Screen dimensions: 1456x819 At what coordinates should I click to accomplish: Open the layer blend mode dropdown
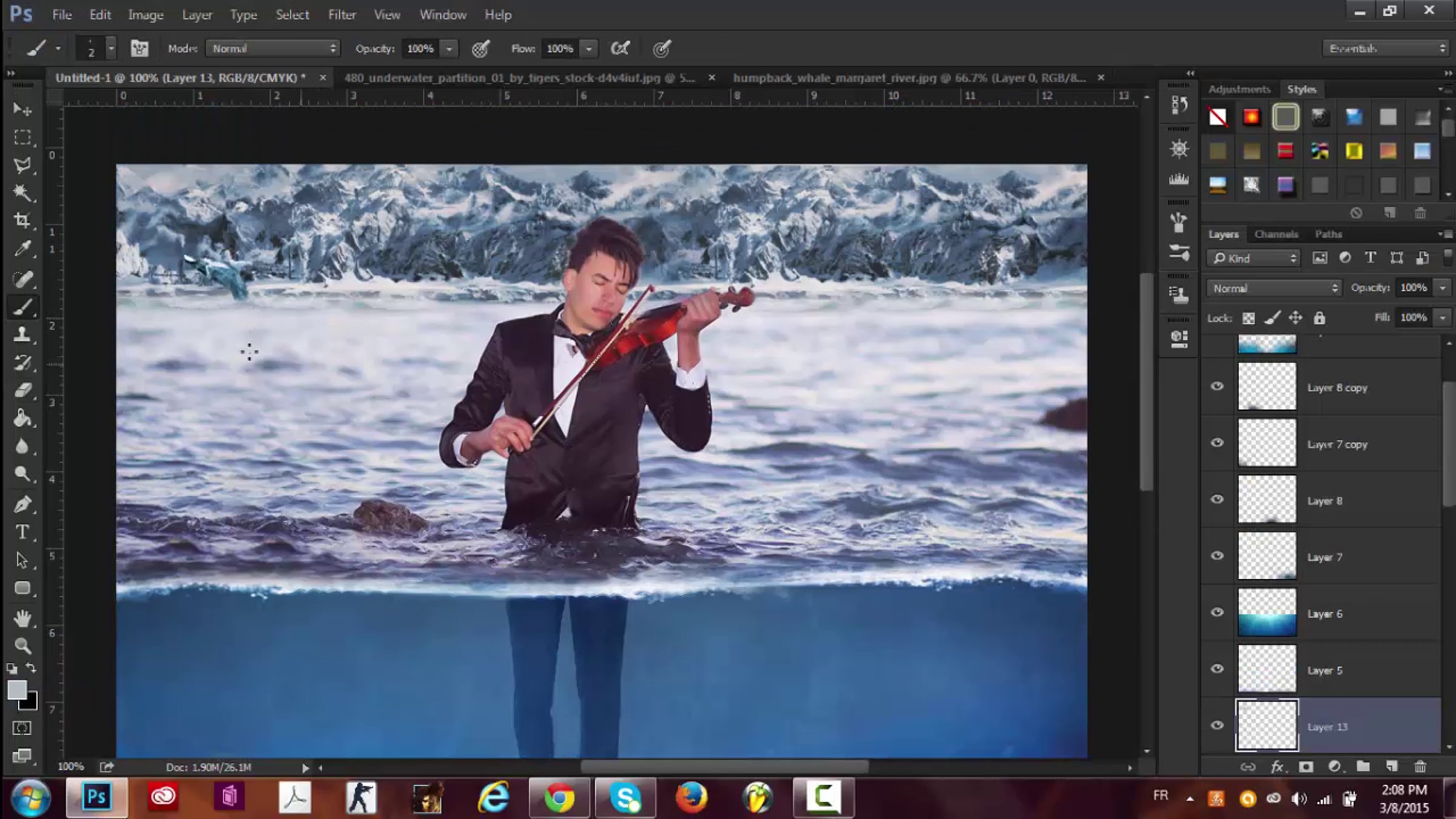[x=1273, y=288]
